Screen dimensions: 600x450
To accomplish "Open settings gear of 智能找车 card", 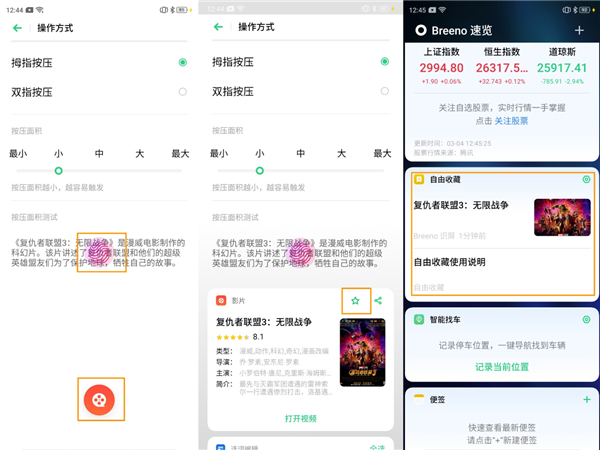I will [x=586, y=319].
